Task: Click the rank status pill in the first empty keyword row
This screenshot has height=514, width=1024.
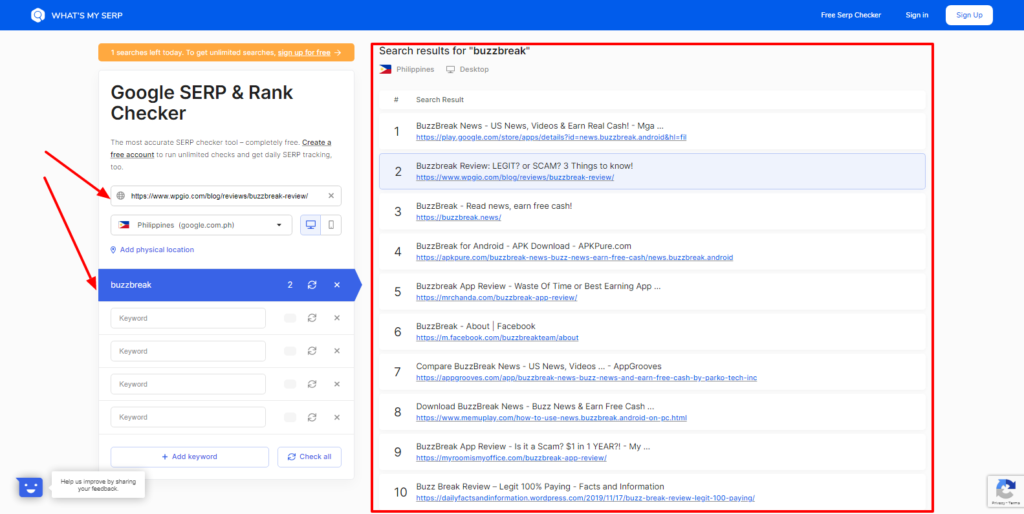Action: (x=290, y=318)
